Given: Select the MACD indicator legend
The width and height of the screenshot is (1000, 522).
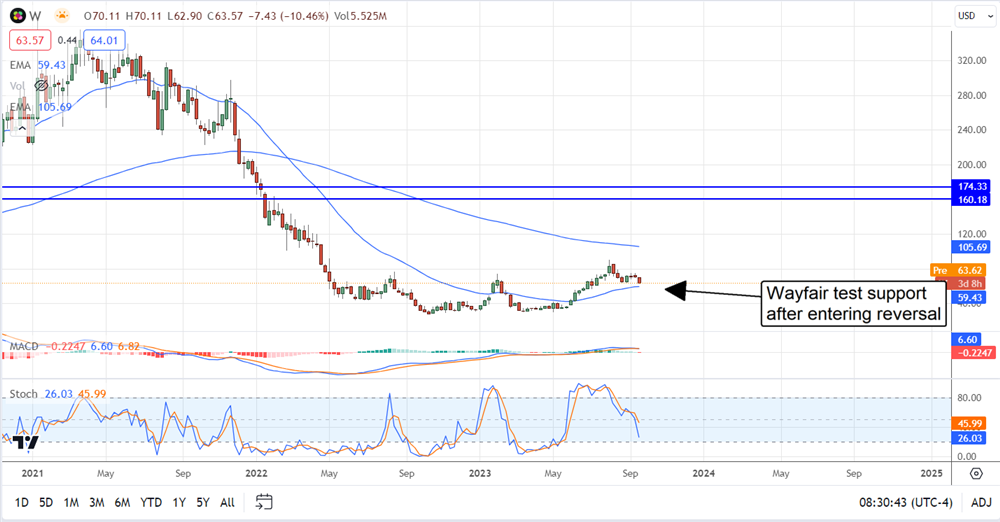Looking at the screenshot, I should [75, 347].
